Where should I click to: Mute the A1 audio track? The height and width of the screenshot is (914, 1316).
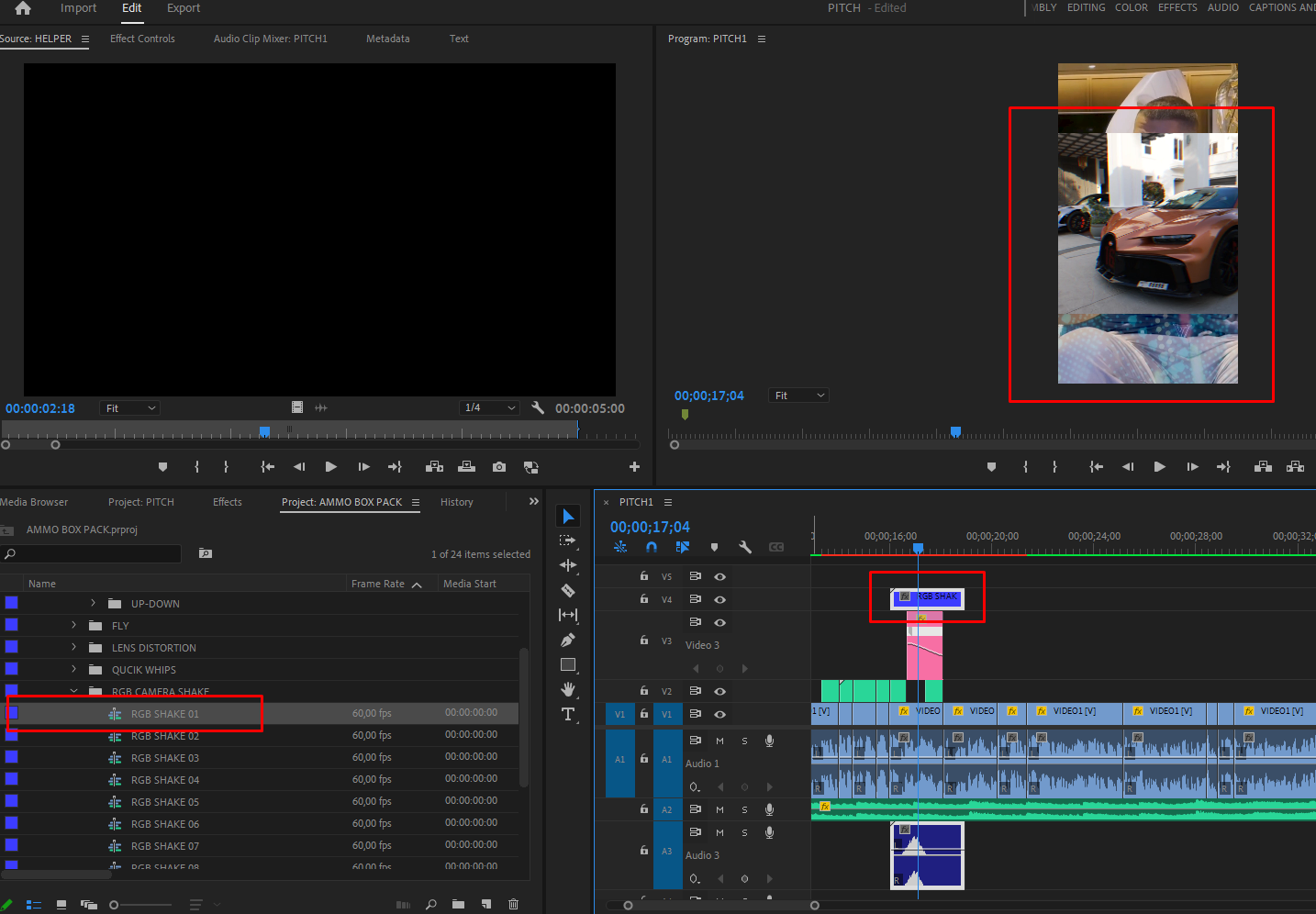pyautogui.click(x=719, y=741)
